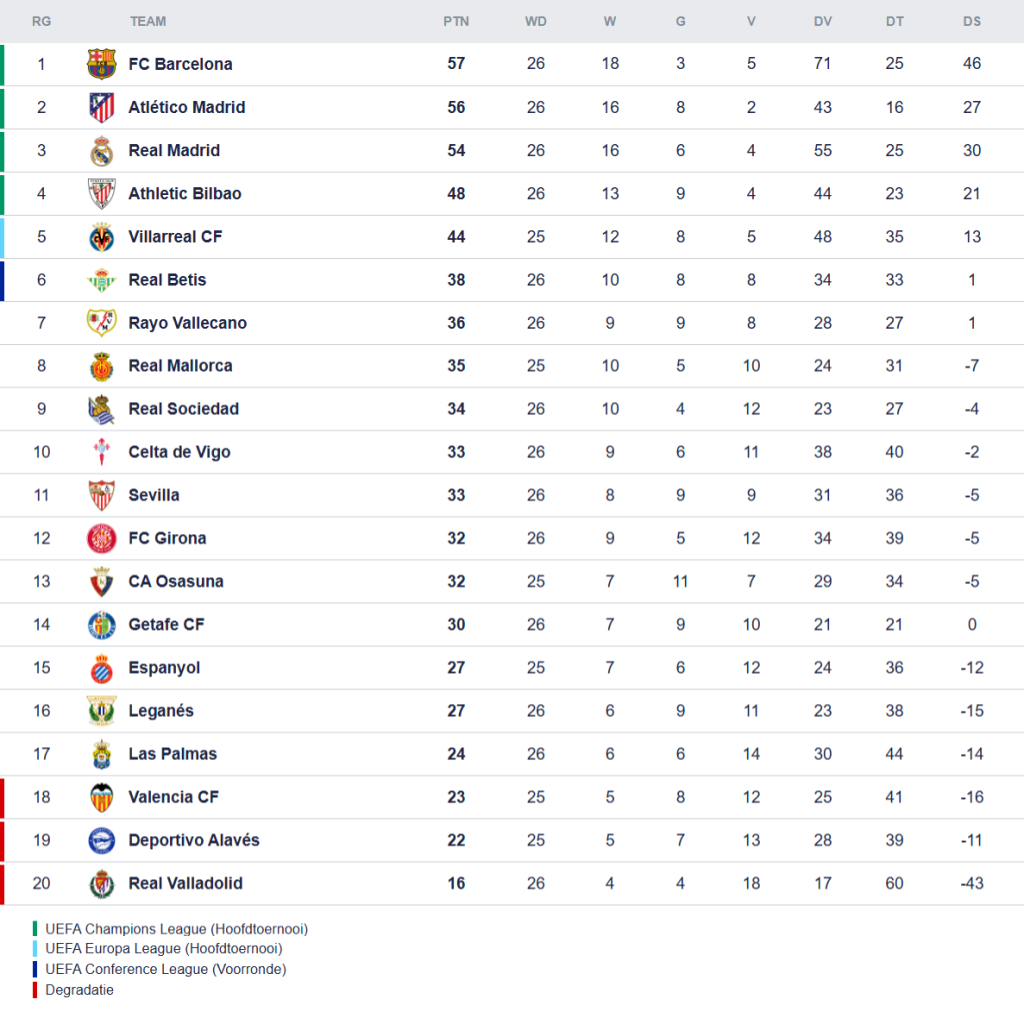Click the Real Madrid club crest
The width and height of the screenshot is (1024, 1018).
point(101,150)
